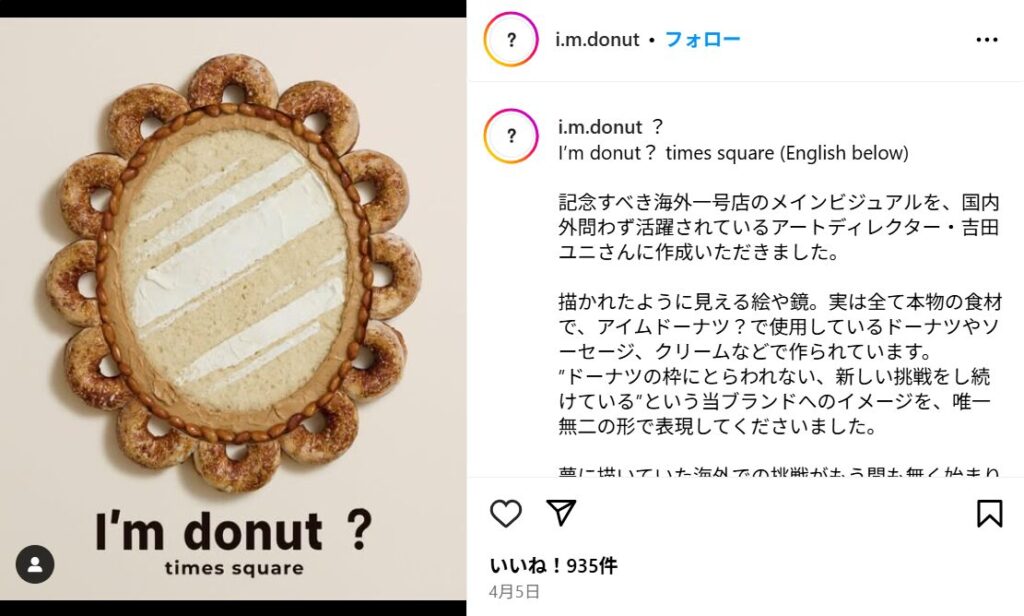The image size is (1024, 616).
Task: Open i.m.donut avatar beside the caption
Action: click(511, 136)
